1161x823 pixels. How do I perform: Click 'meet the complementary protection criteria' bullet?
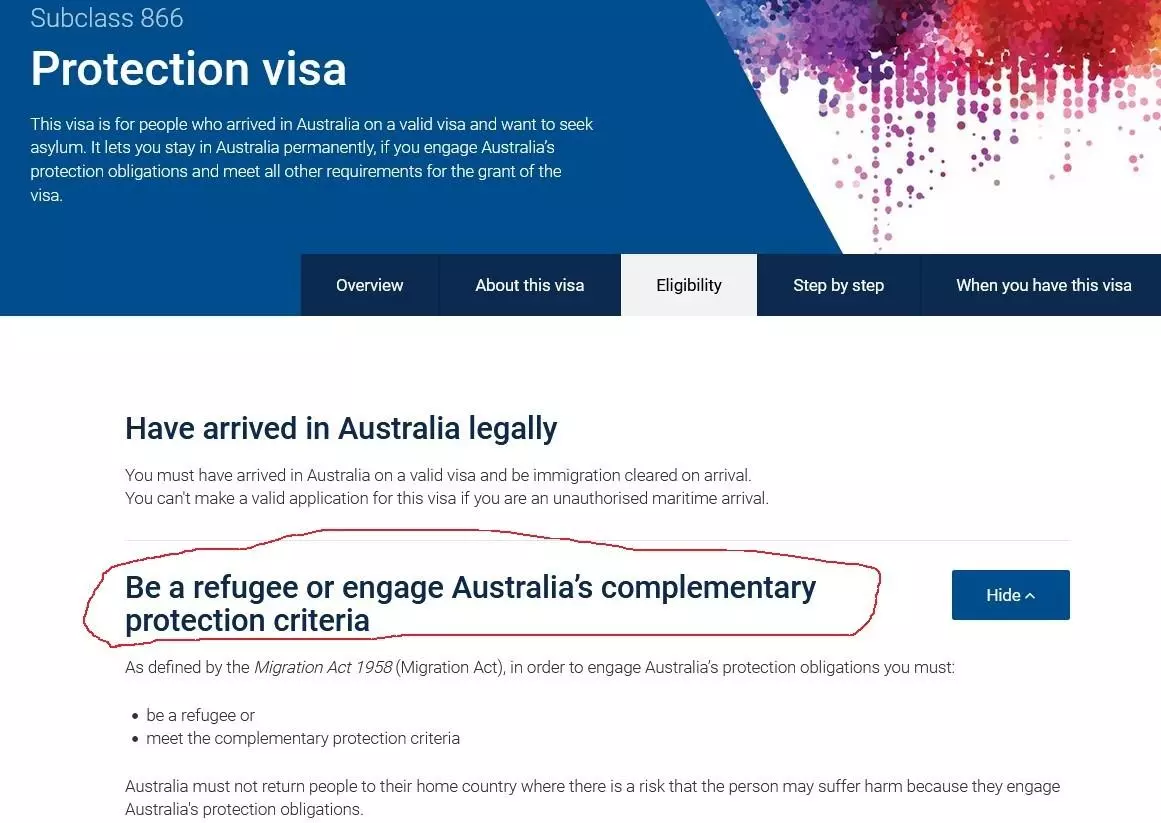tap(303, 738)
